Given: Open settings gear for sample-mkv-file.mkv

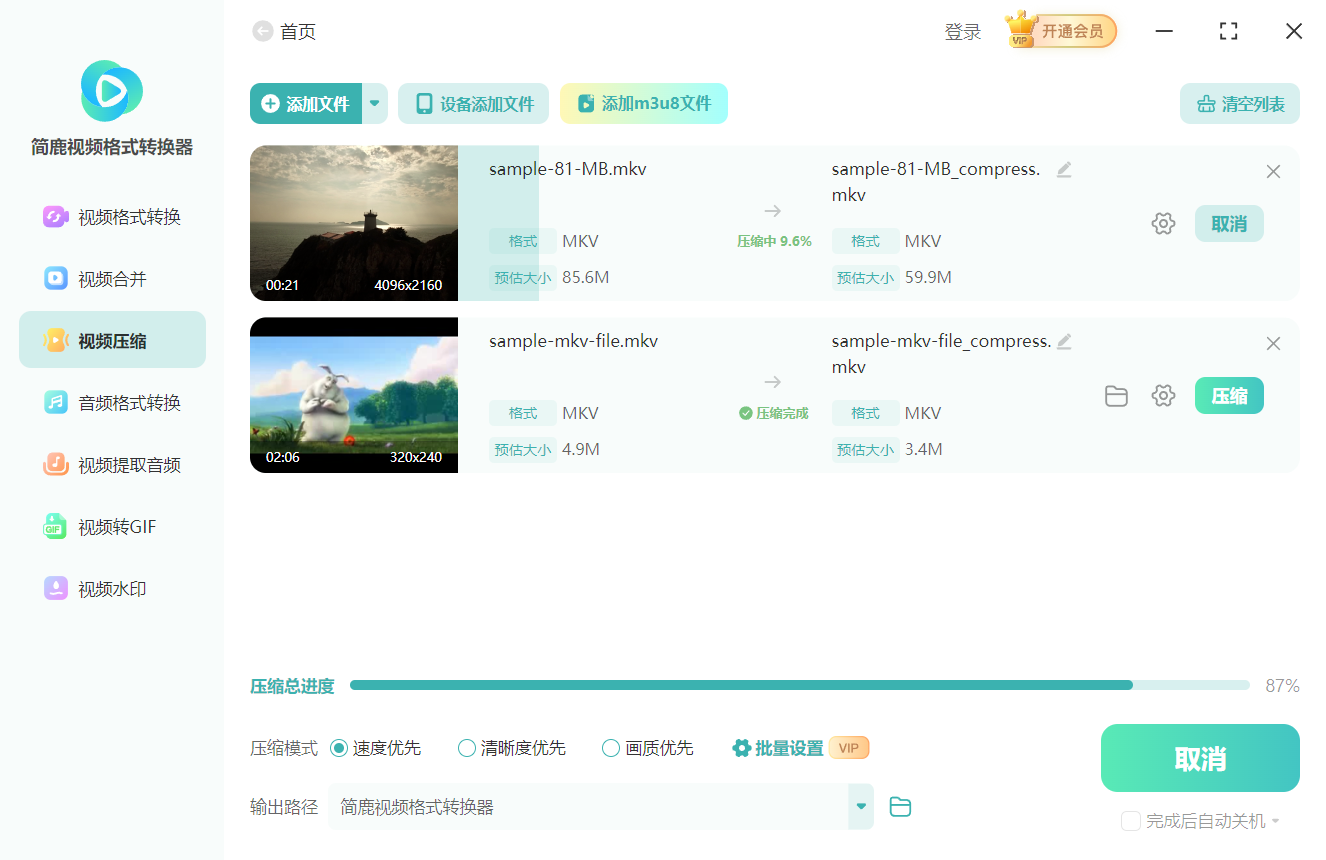Looking at the screenshot, I should coord(1163,396).
